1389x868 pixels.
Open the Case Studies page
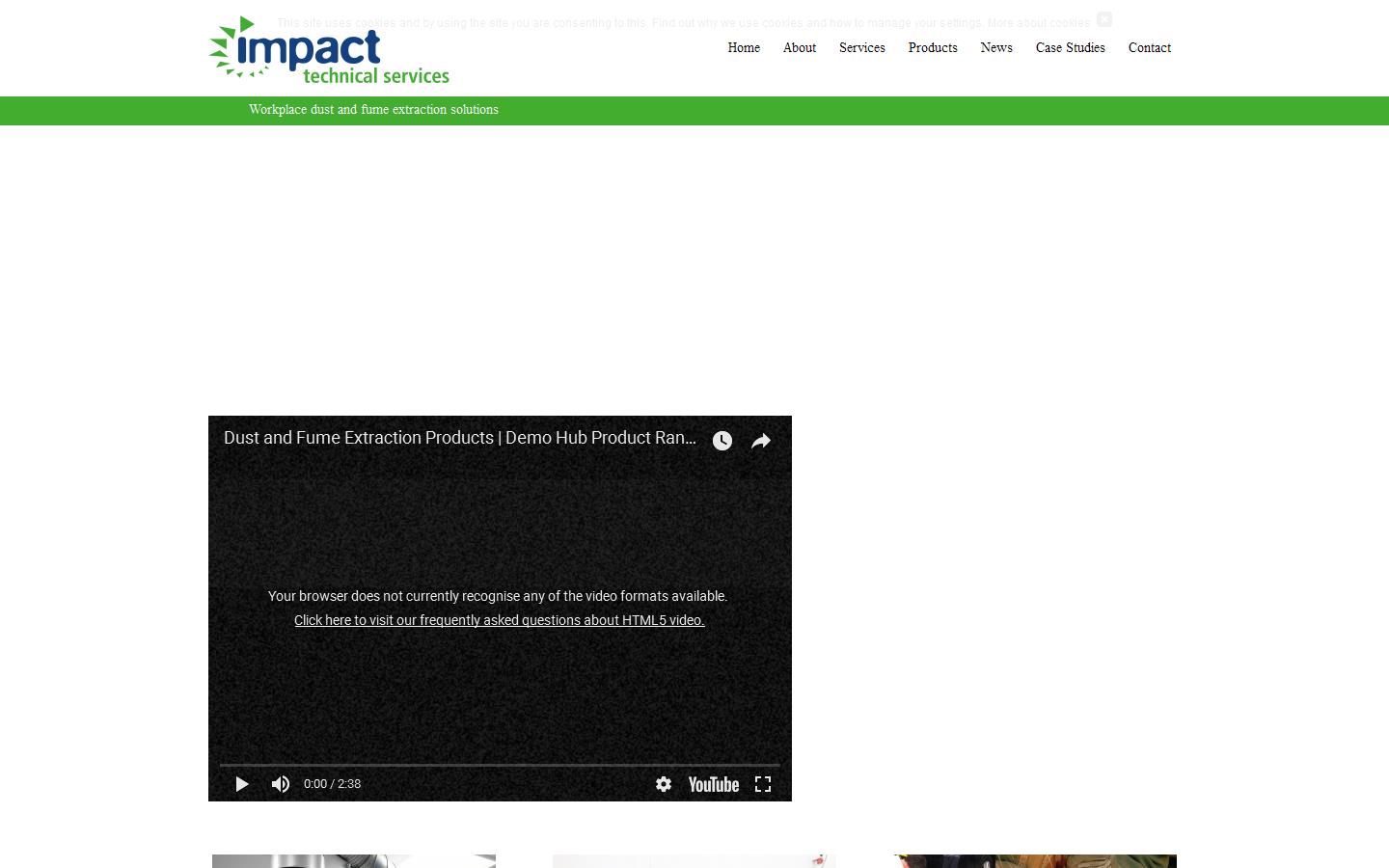coord(1070,47)
